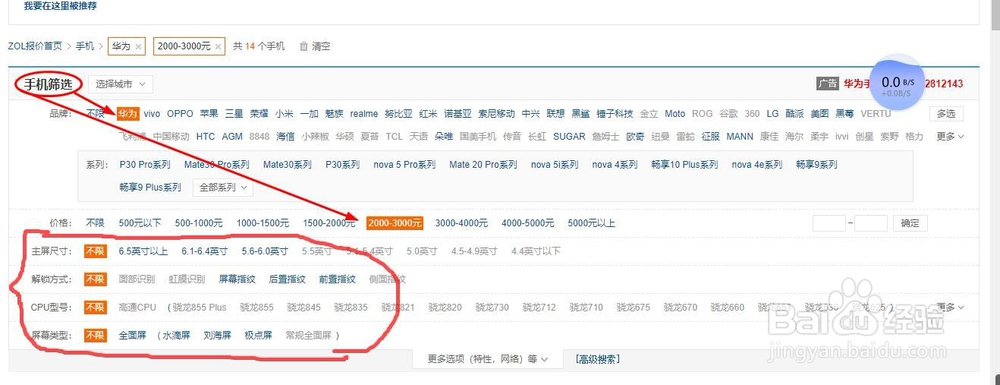The height and width of the screenshot is (385, 1000).
Task: Select the Mate30系列 series
Action: click(x=287, y=164)
